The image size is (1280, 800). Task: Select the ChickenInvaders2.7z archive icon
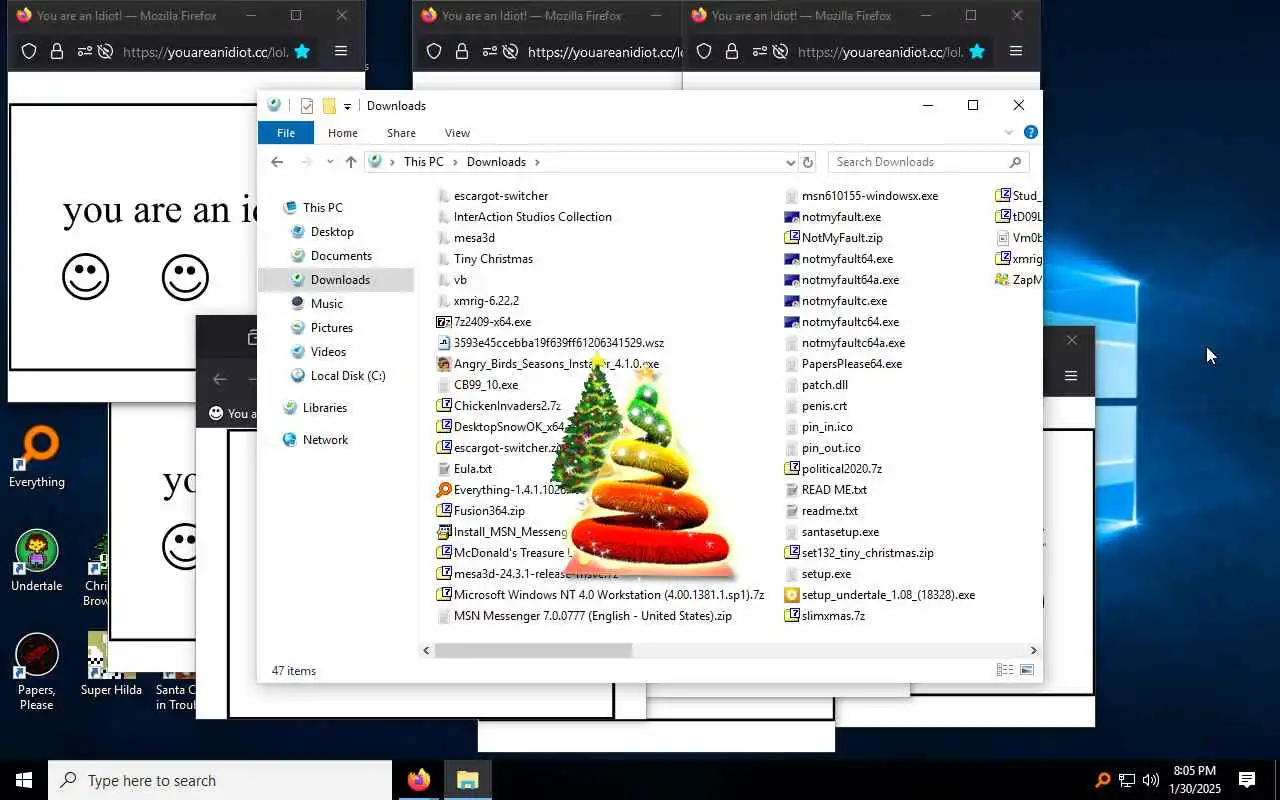tap(444, 406)
